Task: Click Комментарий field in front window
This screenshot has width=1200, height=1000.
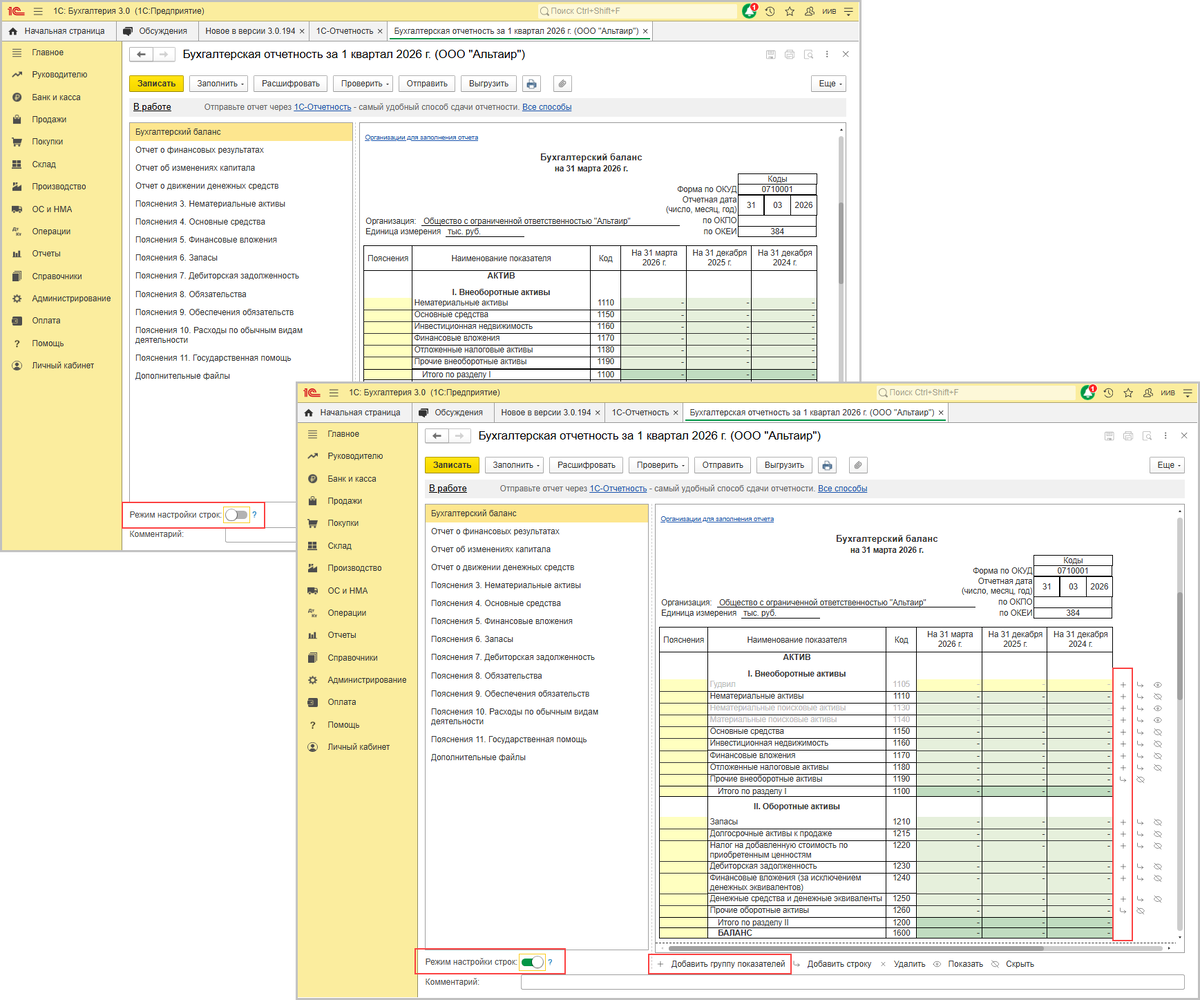Action: pos(853,983)
